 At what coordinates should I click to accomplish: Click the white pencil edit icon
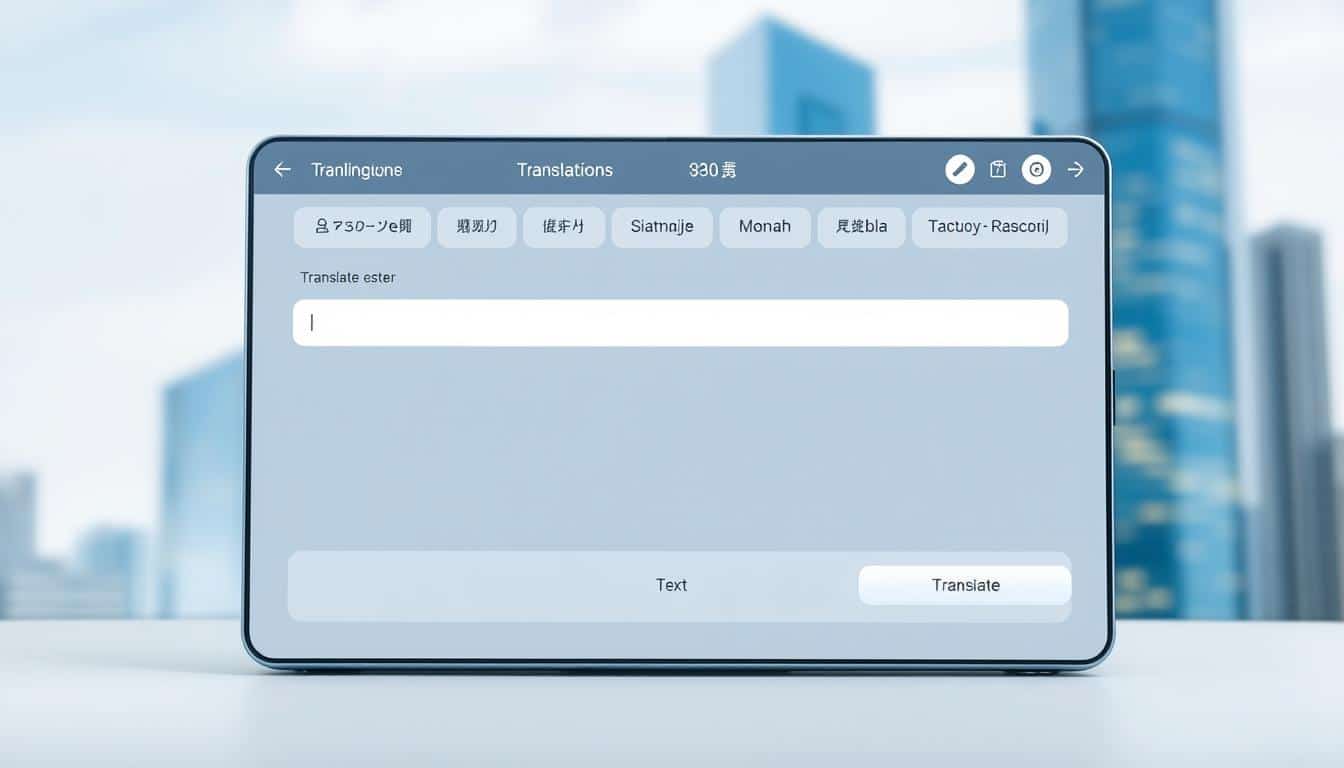coord(959,170)
